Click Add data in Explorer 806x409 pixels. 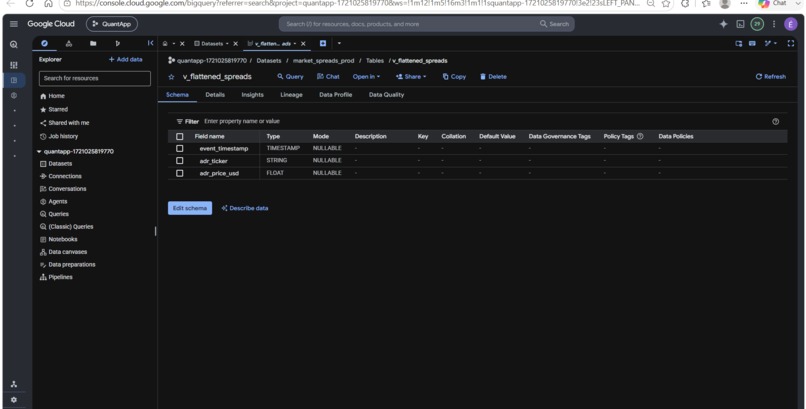point(125,60)
